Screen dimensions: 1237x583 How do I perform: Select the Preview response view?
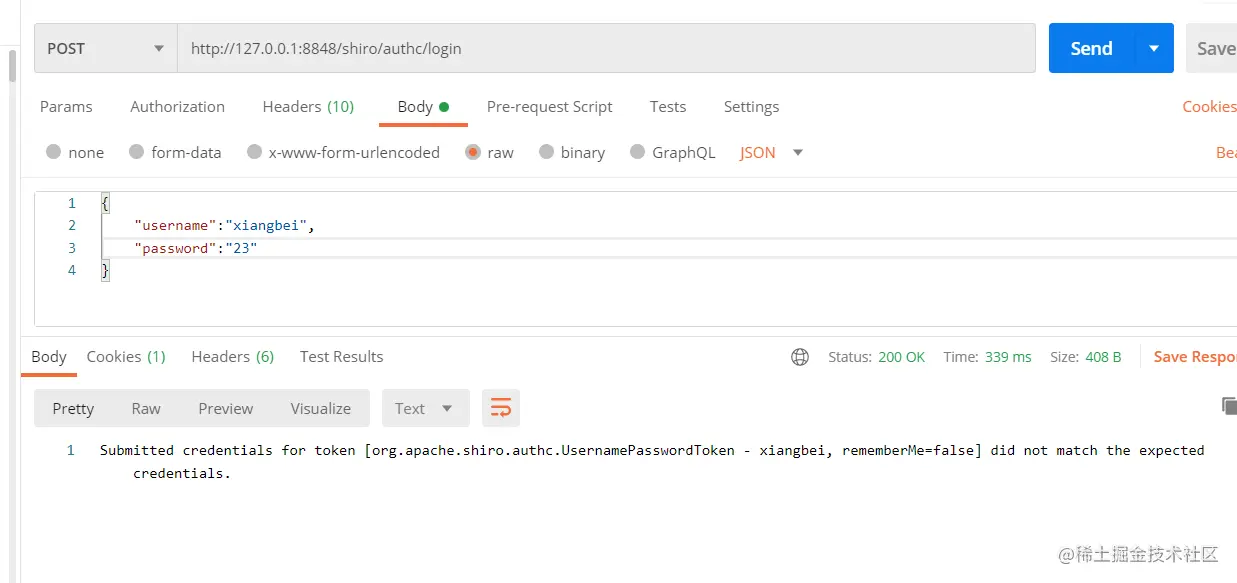click(226, 408)
